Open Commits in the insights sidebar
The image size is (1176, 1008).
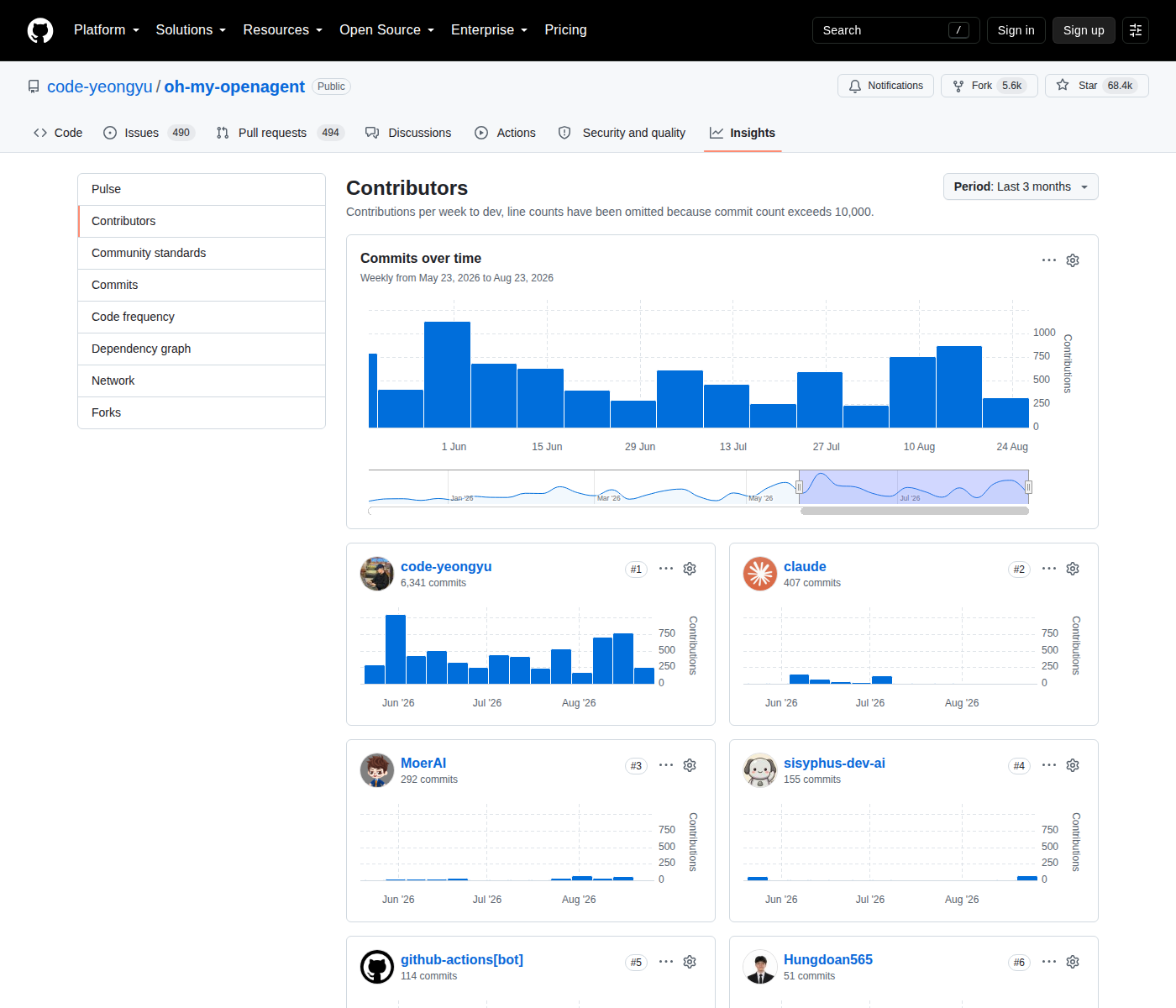[x=202, y=285]
